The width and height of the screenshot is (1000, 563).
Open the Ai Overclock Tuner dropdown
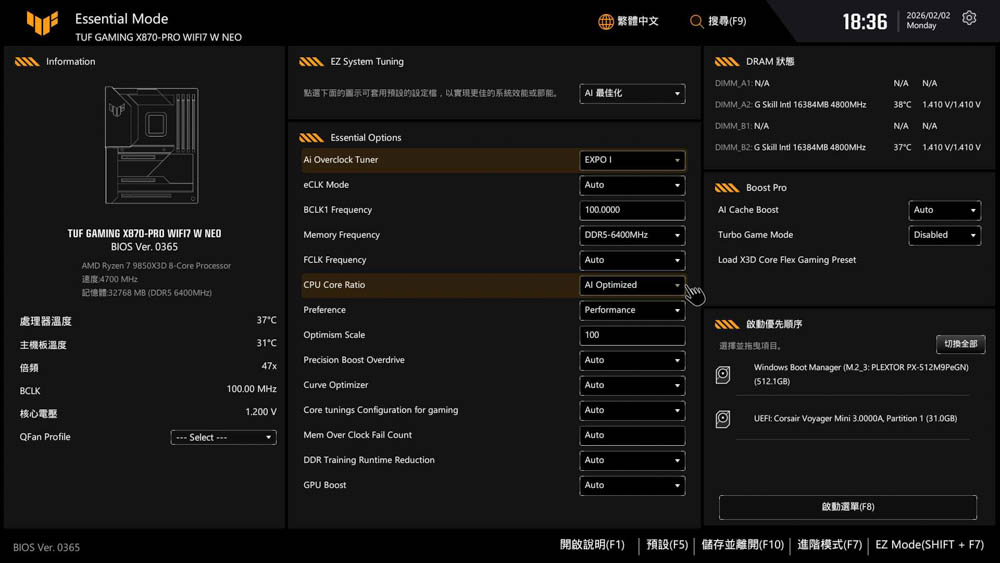point(632,160)
